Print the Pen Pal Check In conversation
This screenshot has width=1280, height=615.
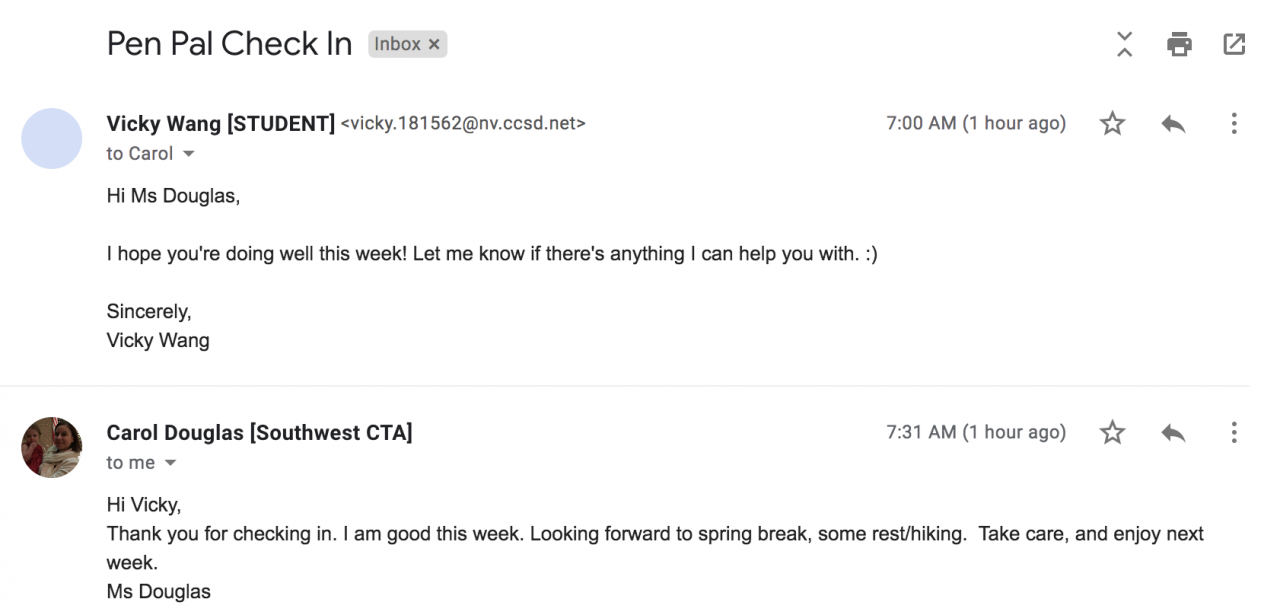pyautogui.click(x=1180, y=44)
